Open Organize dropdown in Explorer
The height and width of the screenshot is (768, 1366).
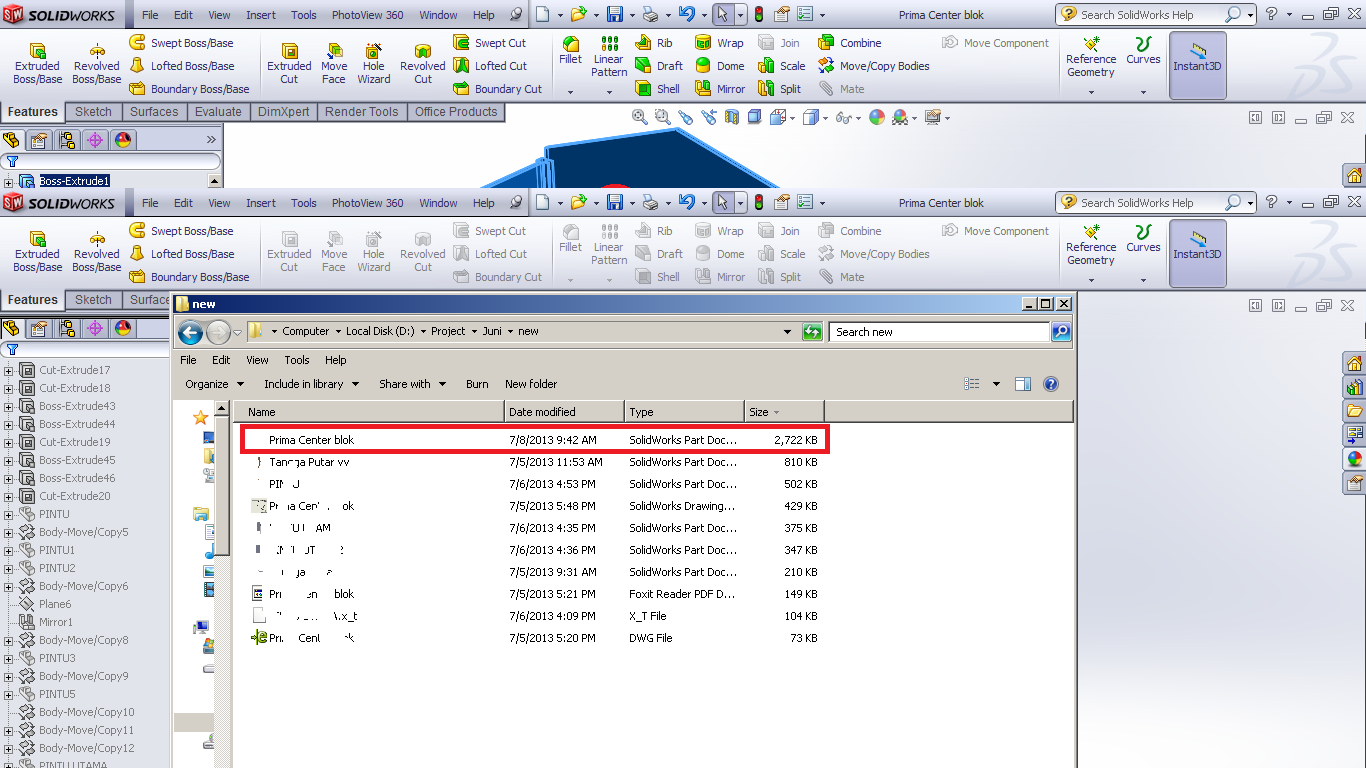[x=214, y=384]
